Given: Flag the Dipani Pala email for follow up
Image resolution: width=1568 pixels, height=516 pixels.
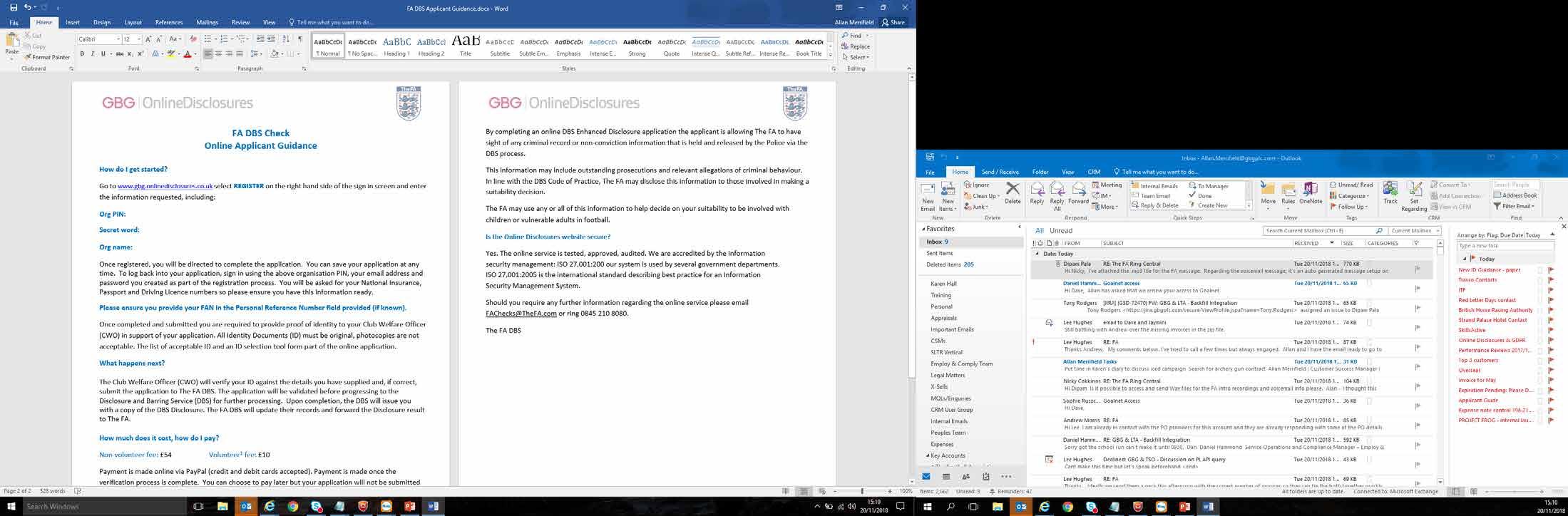Looking at the screenshot, I should pos(1418,269).
